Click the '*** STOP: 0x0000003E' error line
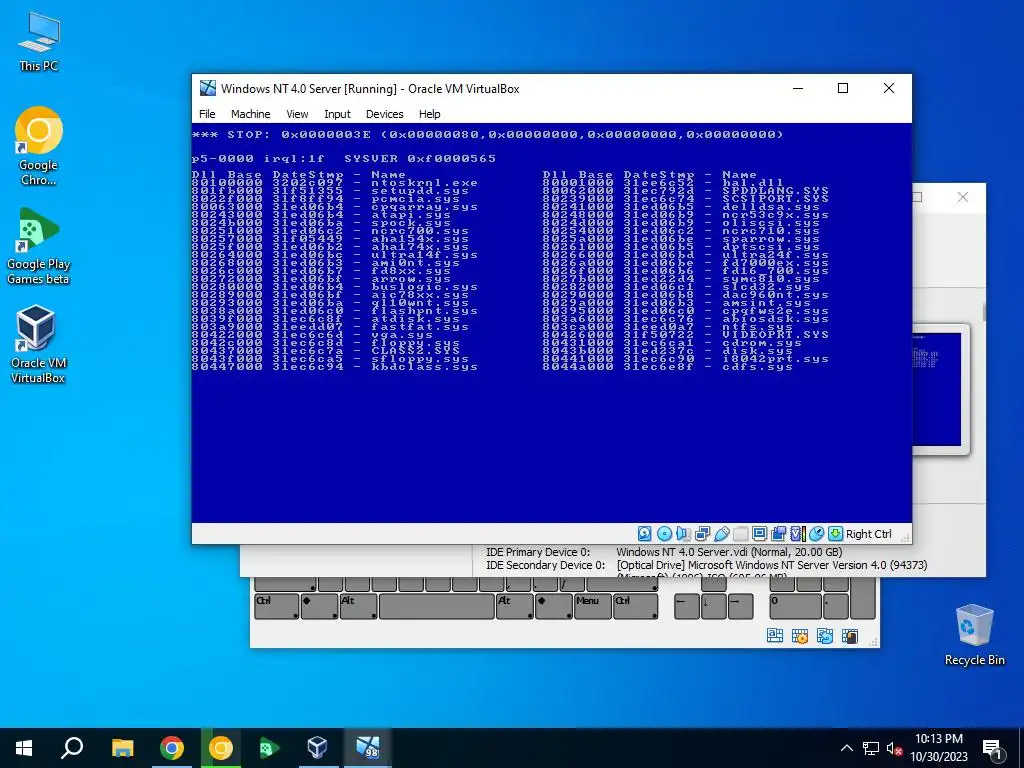Viewport: 1024px width, 768px height. tap(487, 135)
